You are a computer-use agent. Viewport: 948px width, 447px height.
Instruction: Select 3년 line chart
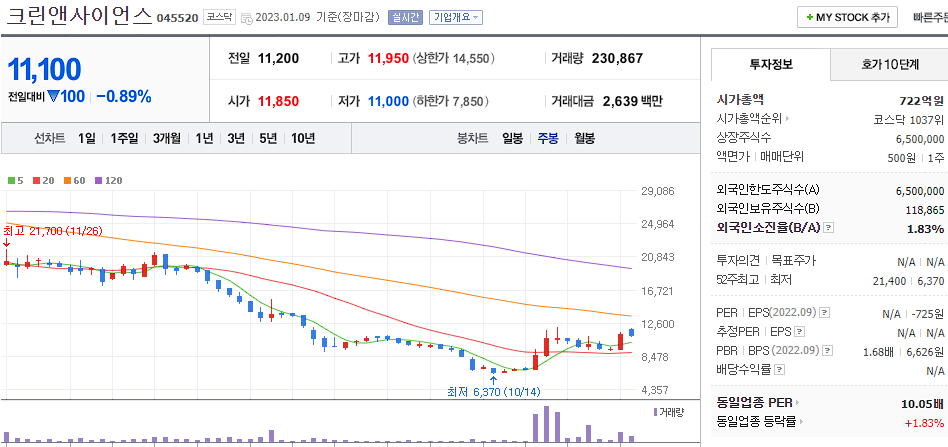pos(236,139)
